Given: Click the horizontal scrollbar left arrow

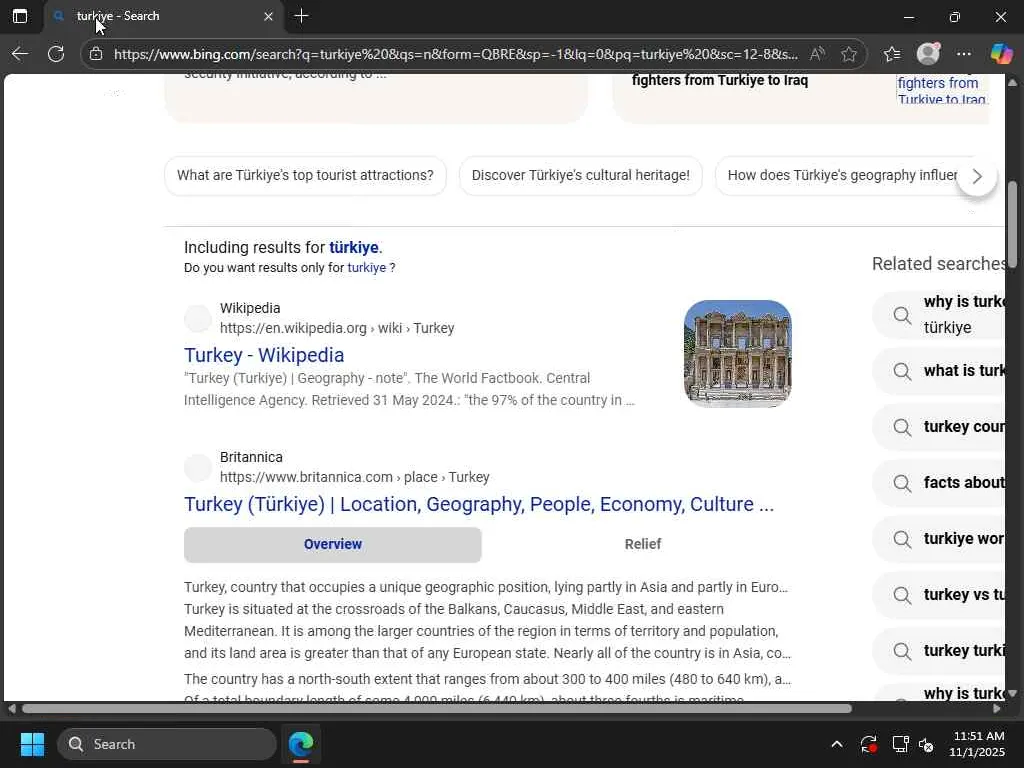Looking at the screenshot, I should [x=11, y=709].
